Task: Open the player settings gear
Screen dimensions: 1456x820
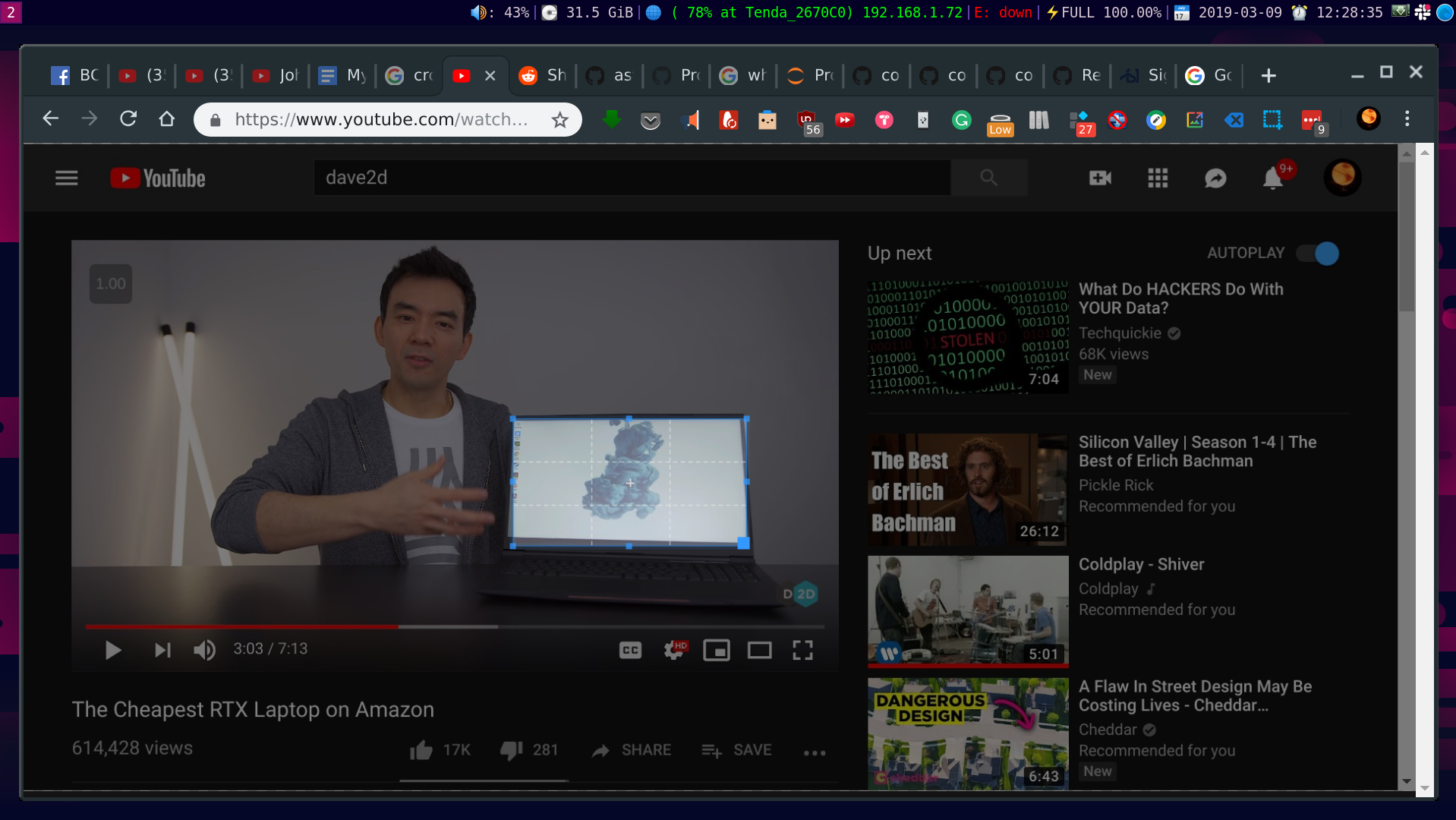Action: tap(675, 650)
